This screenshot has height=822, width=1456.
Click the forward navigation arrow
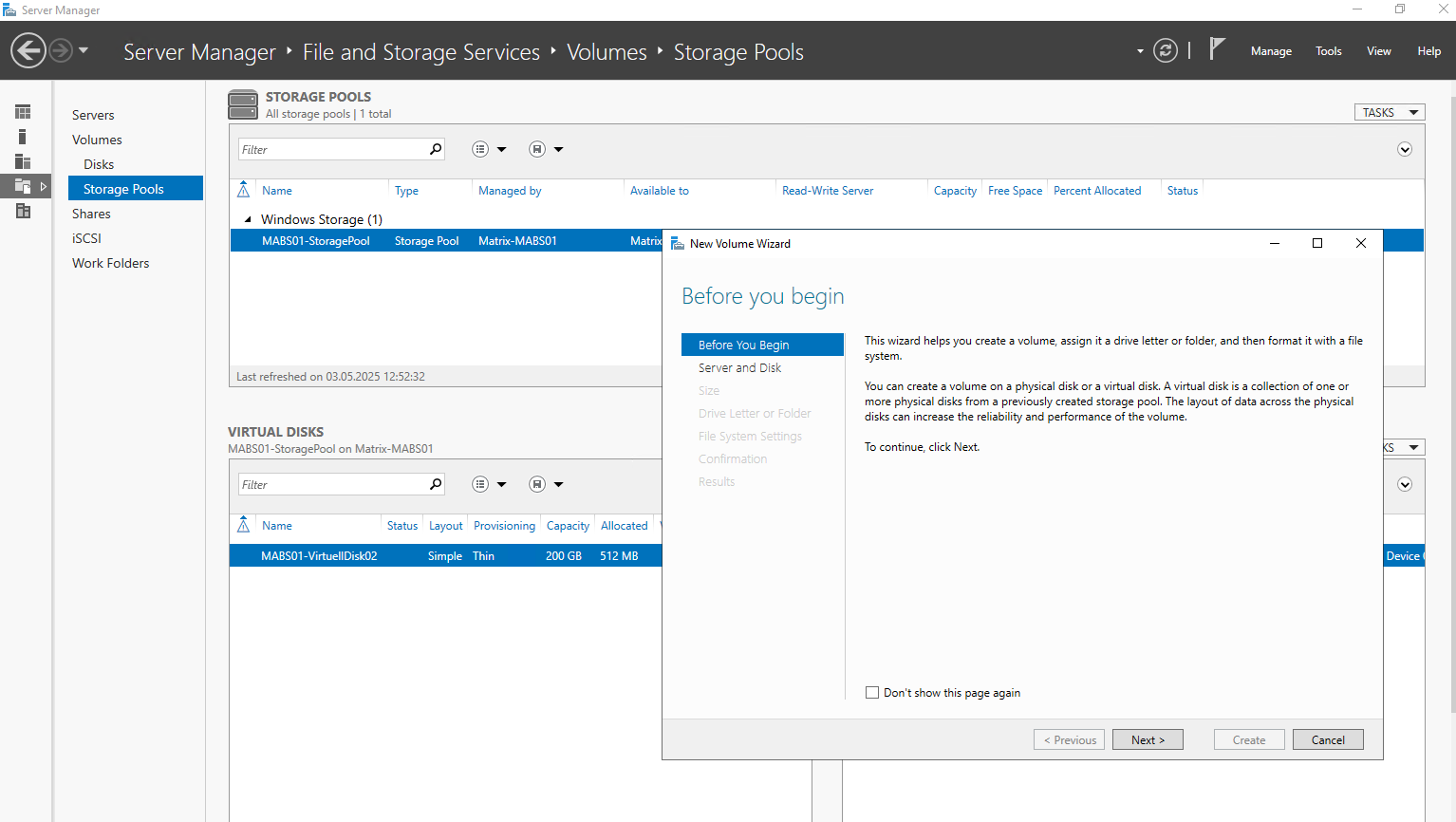[x=61, y=50]
